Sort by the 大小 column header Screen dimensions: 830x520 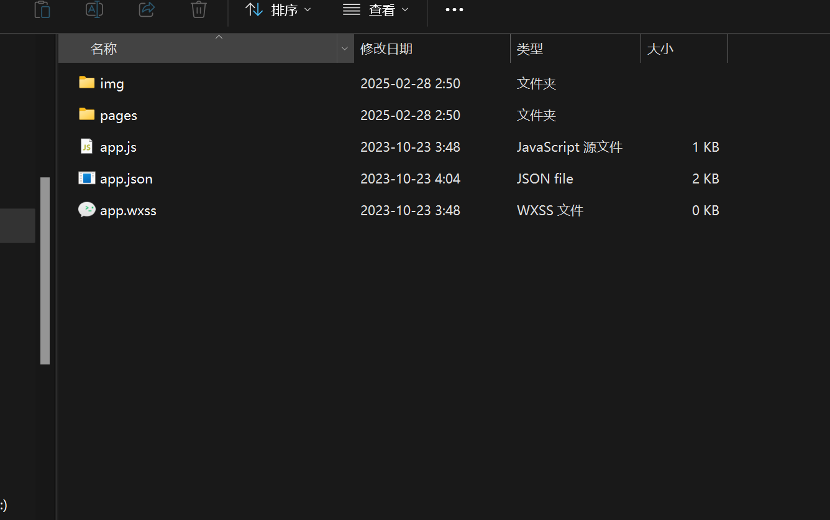pos(660,49)
